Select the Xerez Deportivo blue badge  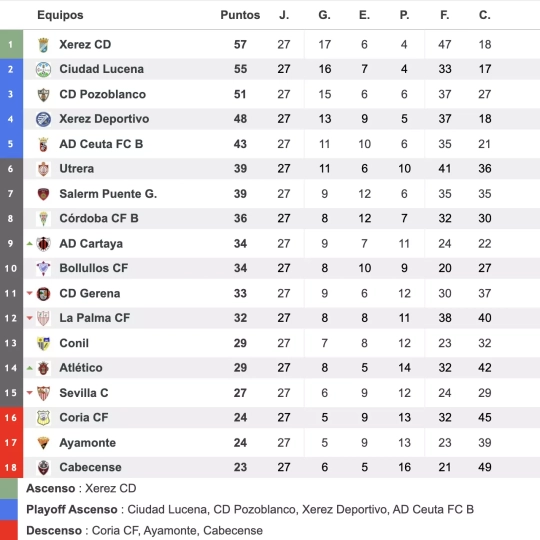point(43,119)
